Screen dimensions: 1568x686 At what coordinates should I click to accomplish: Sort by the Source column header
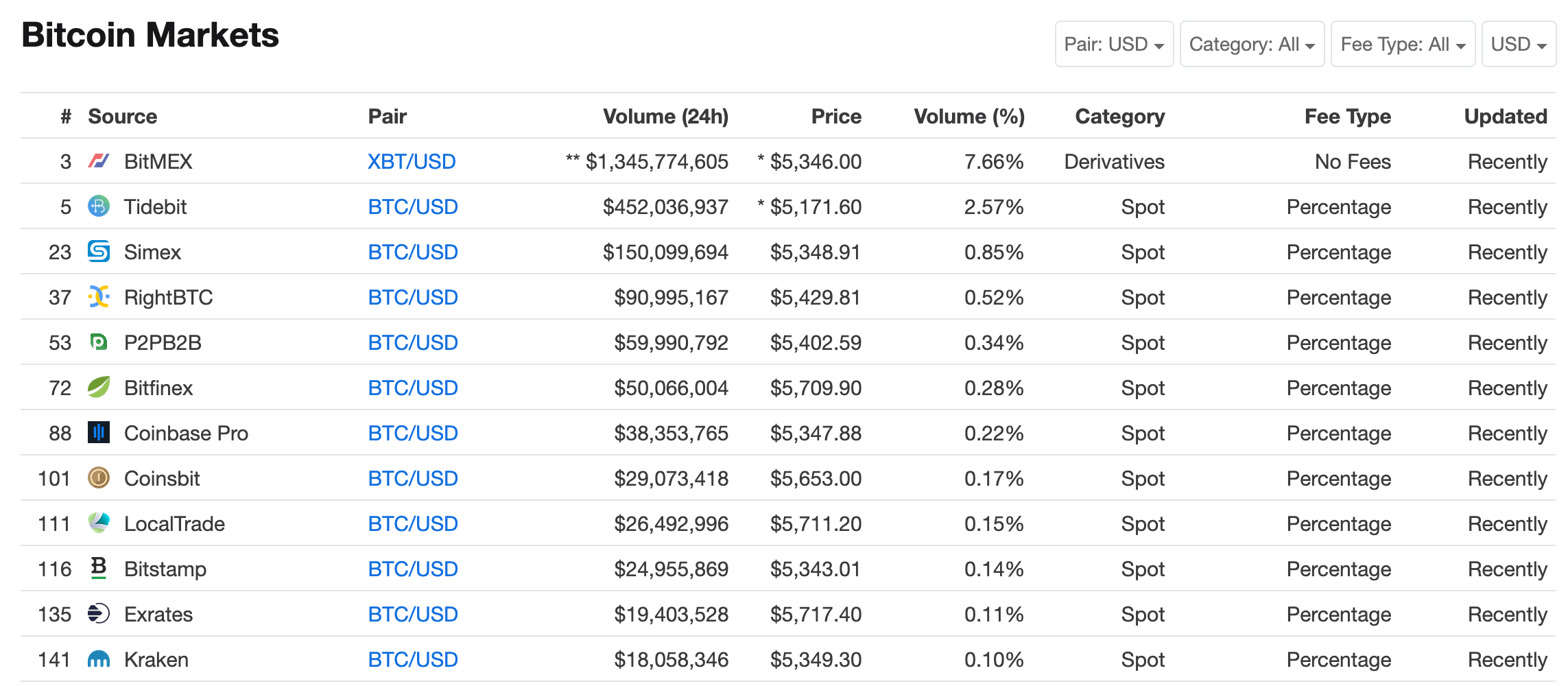coord(123,117)
